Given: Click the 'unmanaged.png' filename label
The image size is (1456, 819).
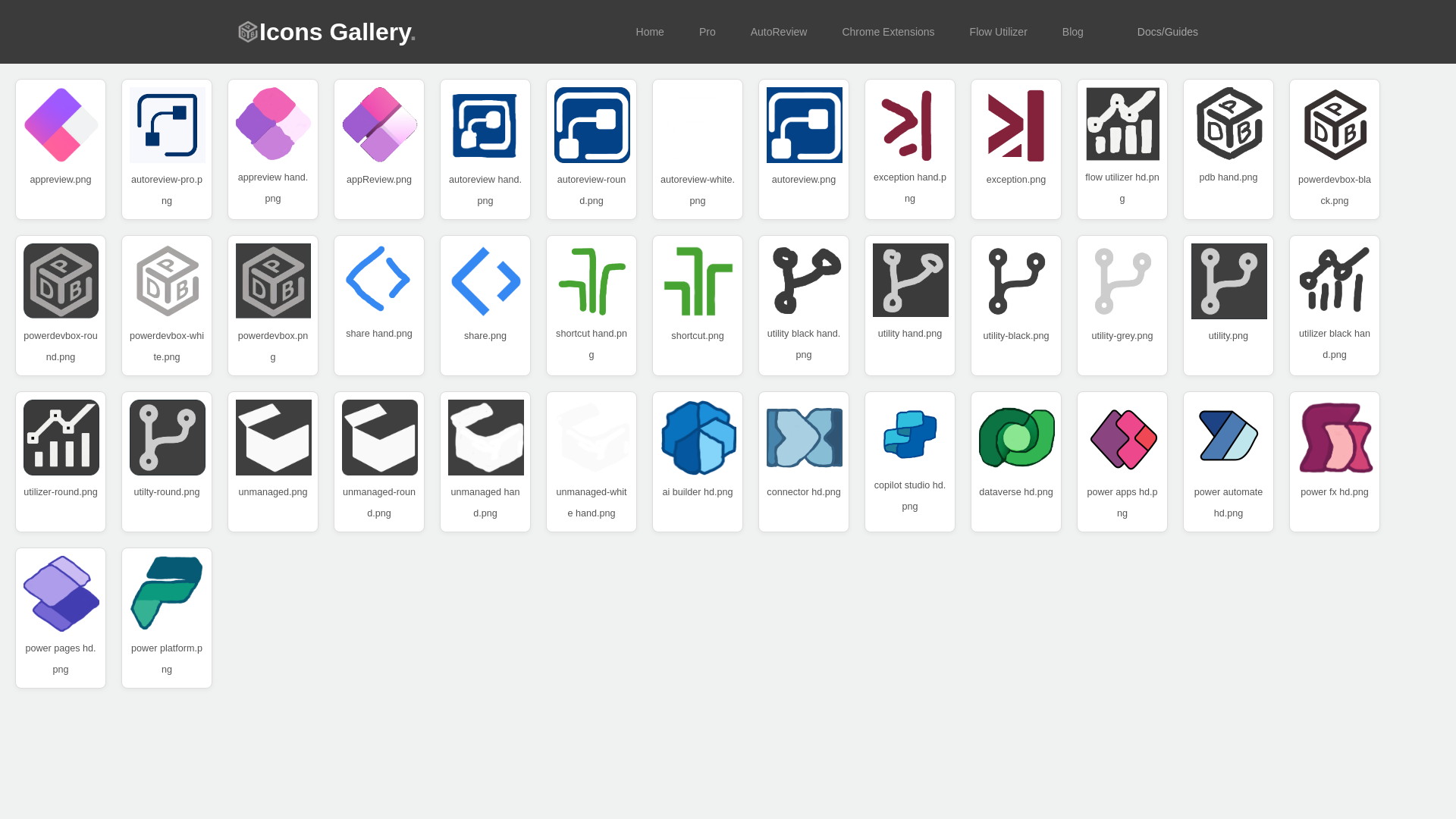Looking at the screenshot, I should coord(273,492).
